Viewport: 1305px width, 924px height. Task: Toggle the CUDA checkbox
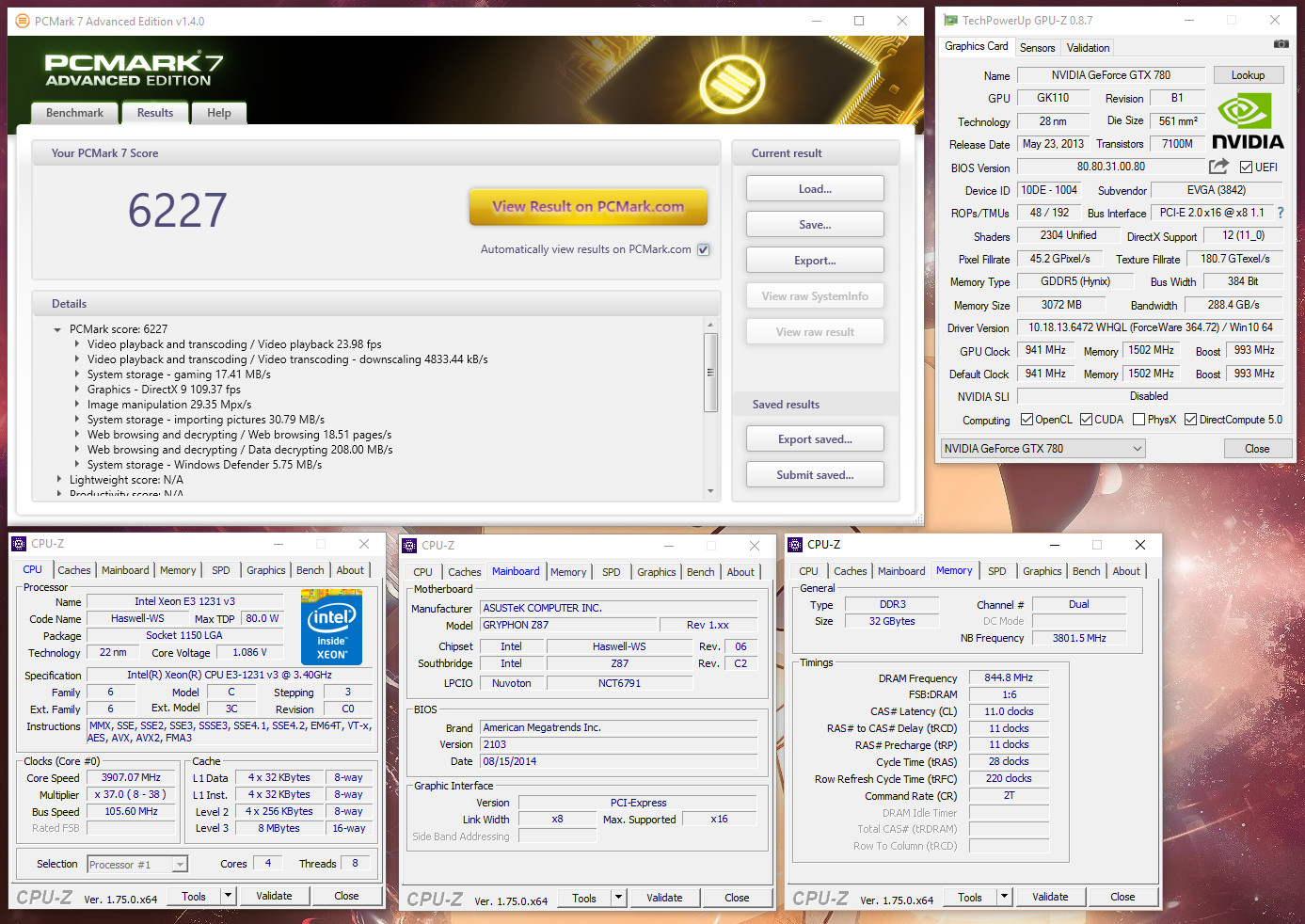point(1086,420)
